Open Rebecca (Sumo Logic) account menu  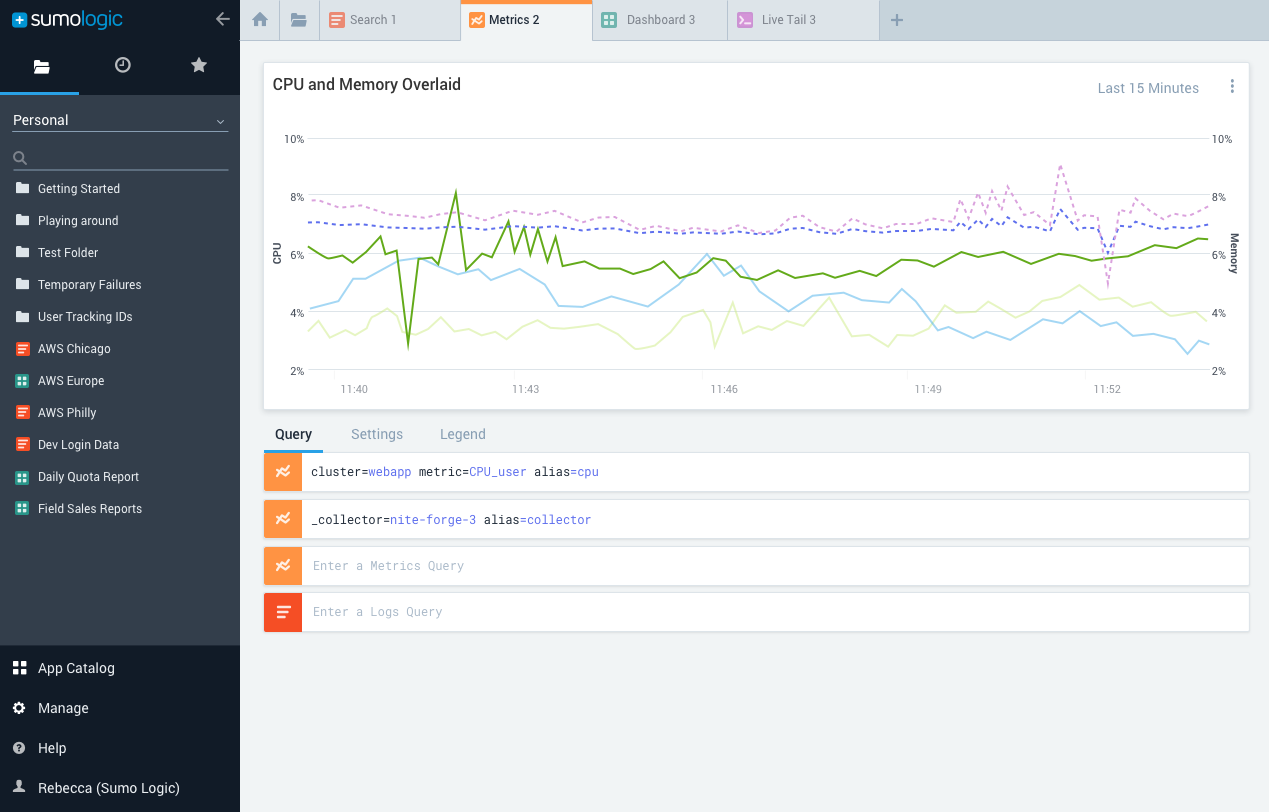tap(109, 788)
